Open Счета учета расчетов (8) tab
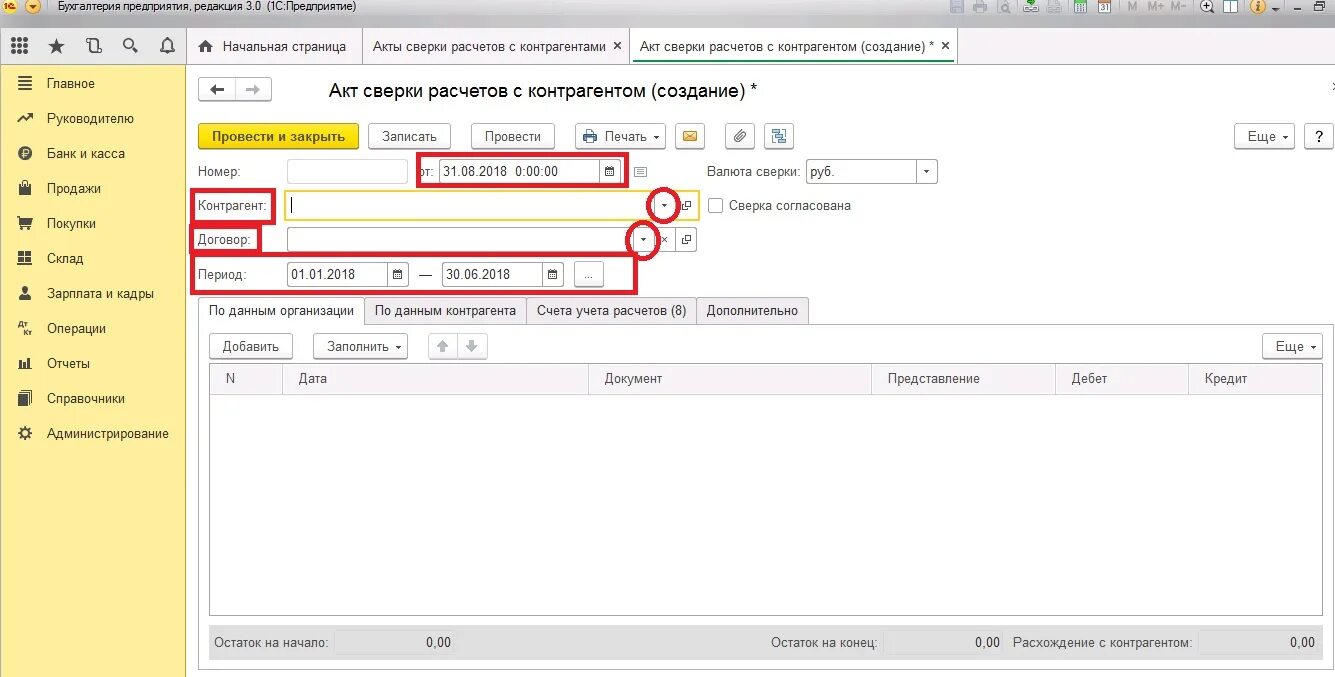 pyautogui.click(x=611, y=311)
